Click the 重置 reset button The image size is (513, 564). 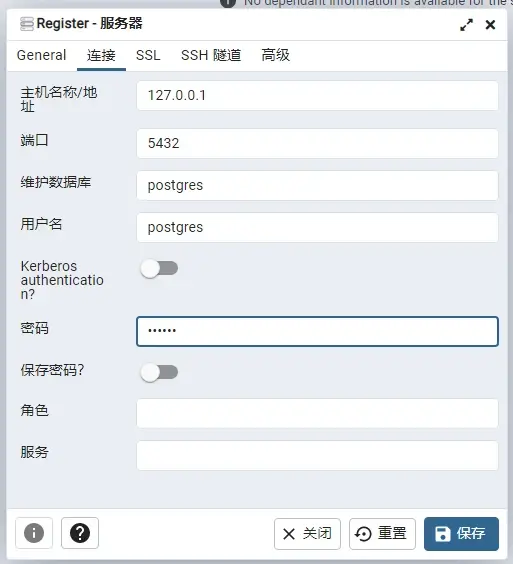pyautogui.click(x=382, y=534)
